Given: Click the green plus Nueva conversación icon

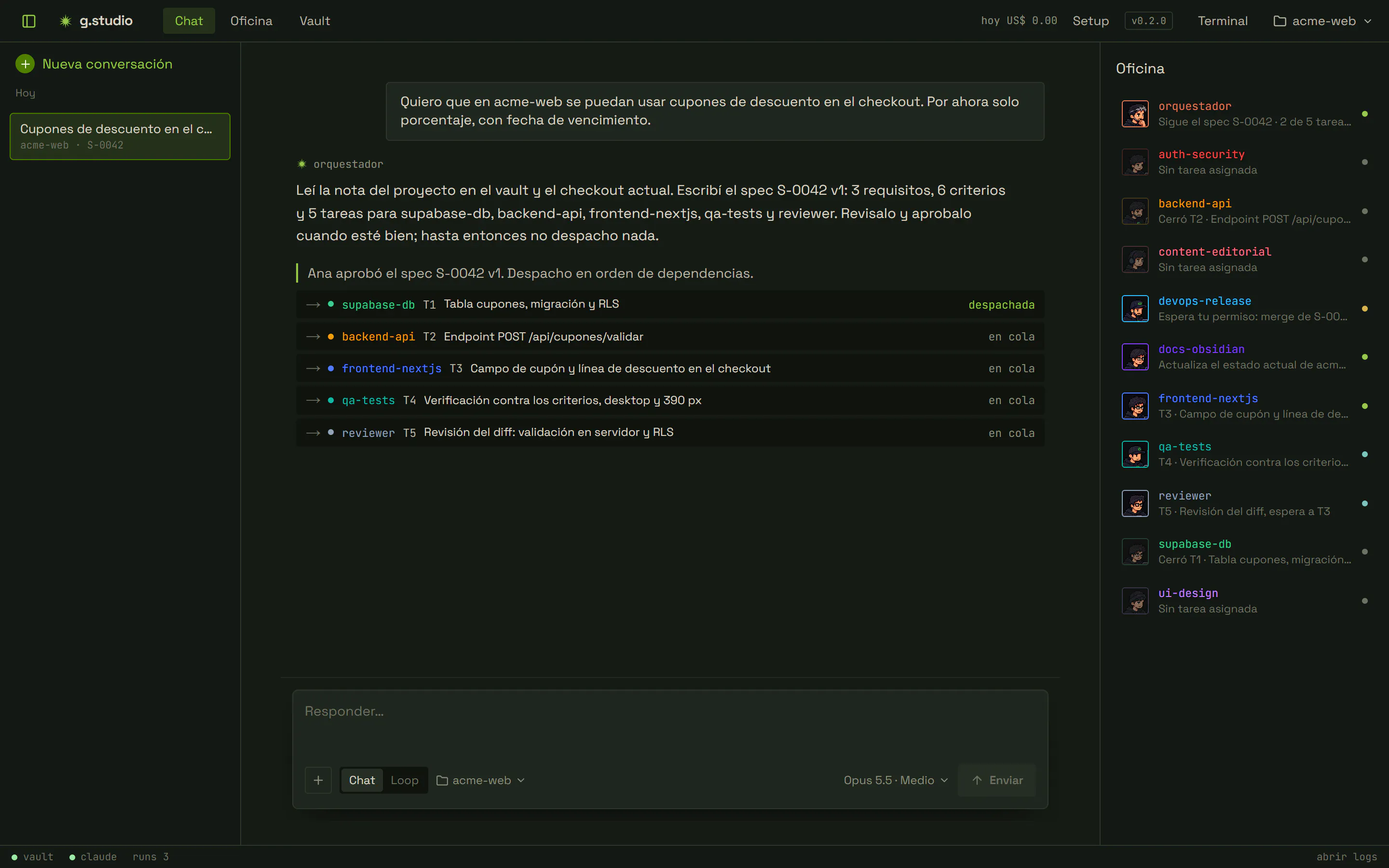Looking at the screenshot, I should click(x=25, y=64).
